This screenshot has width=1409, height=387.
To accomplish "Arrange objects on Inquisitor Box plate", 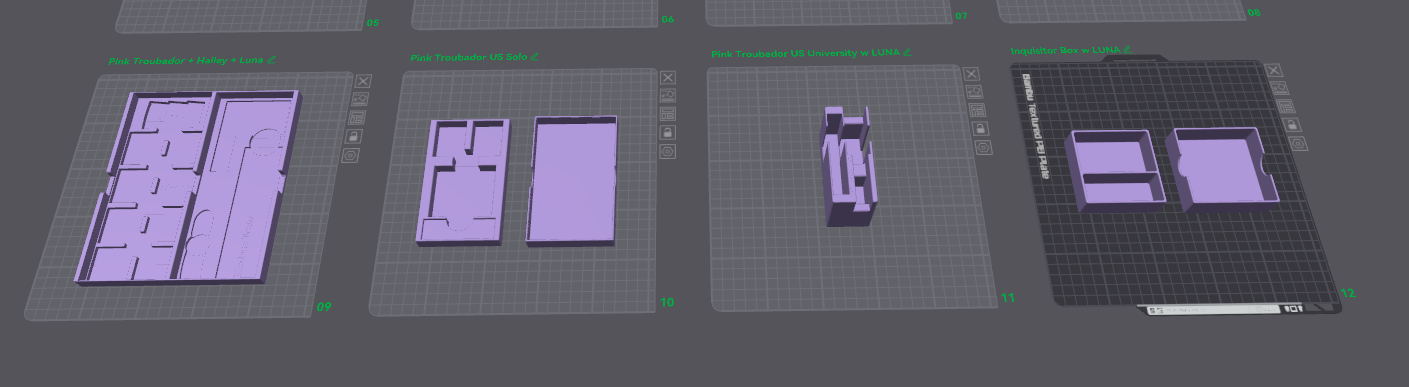I will 1287,107.
